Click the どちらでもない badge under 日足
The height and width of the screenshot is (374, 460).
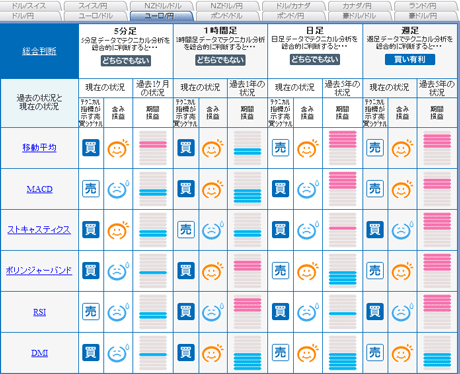(315, 59)
